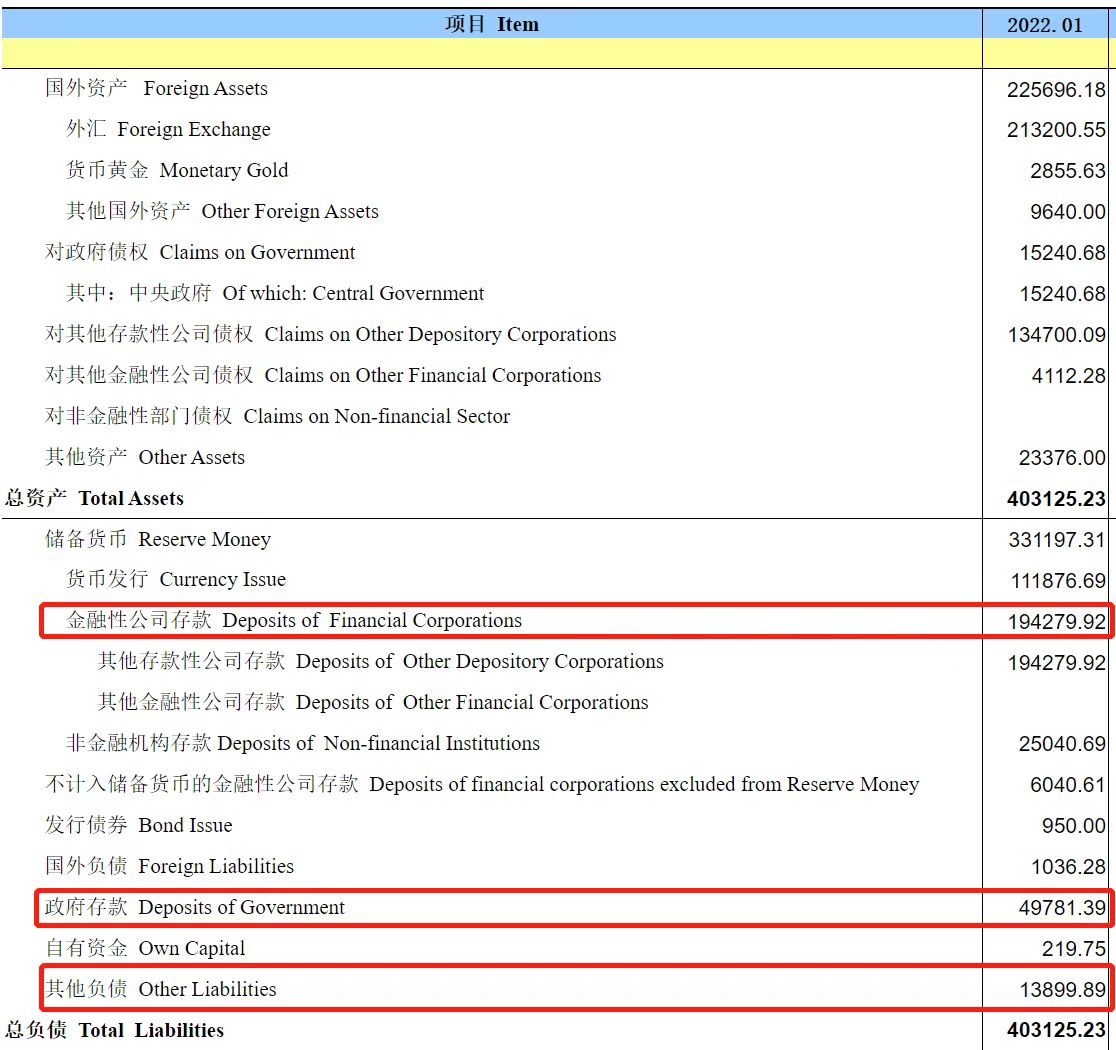The width and height of the screenshot is (1116, 1050).
Task: Click 'Of which: Central Government' label
Action: [x=275, y=293]
